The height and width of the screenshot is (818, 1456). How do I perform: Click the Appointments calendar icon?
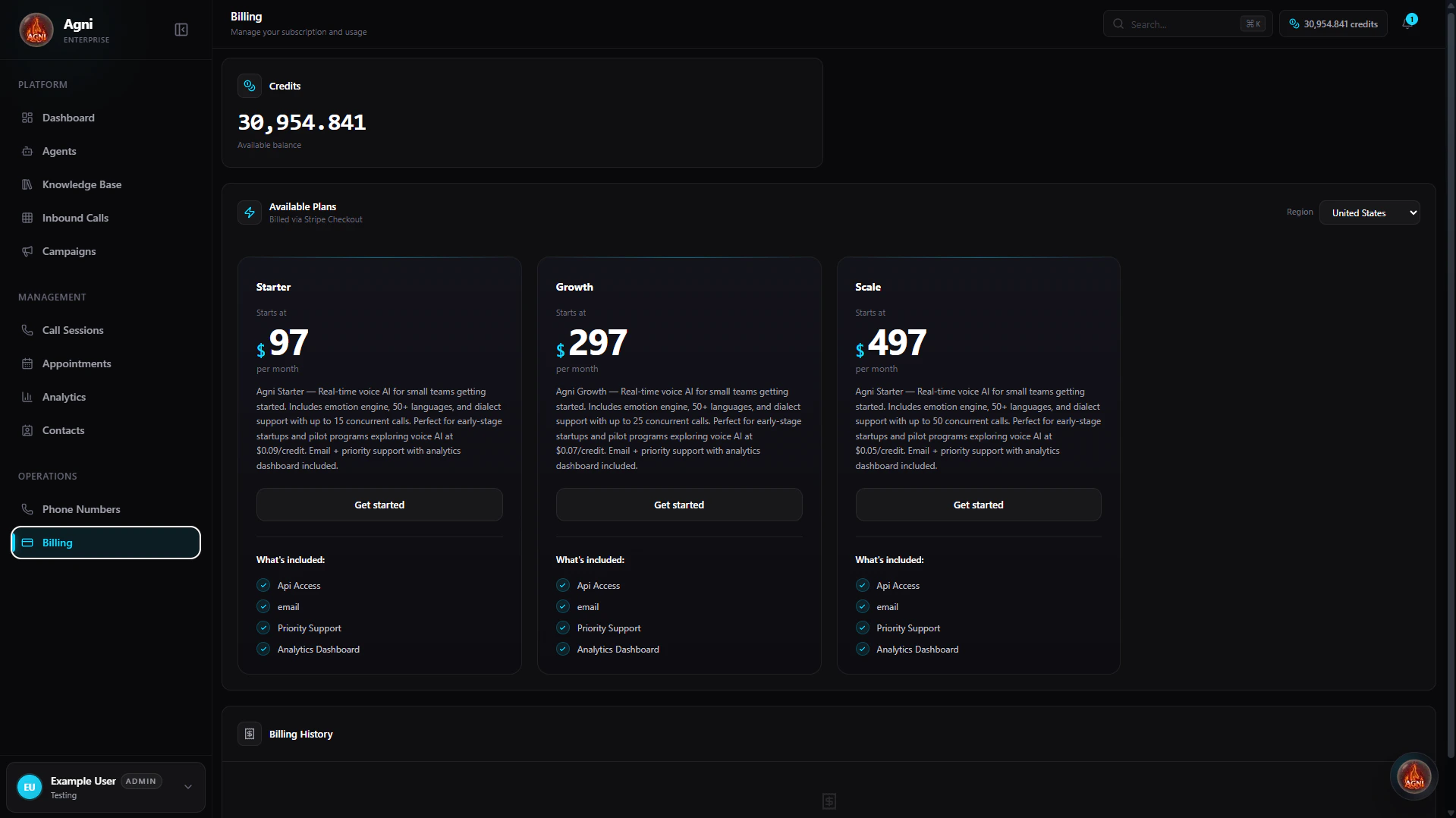pos(27,363)
